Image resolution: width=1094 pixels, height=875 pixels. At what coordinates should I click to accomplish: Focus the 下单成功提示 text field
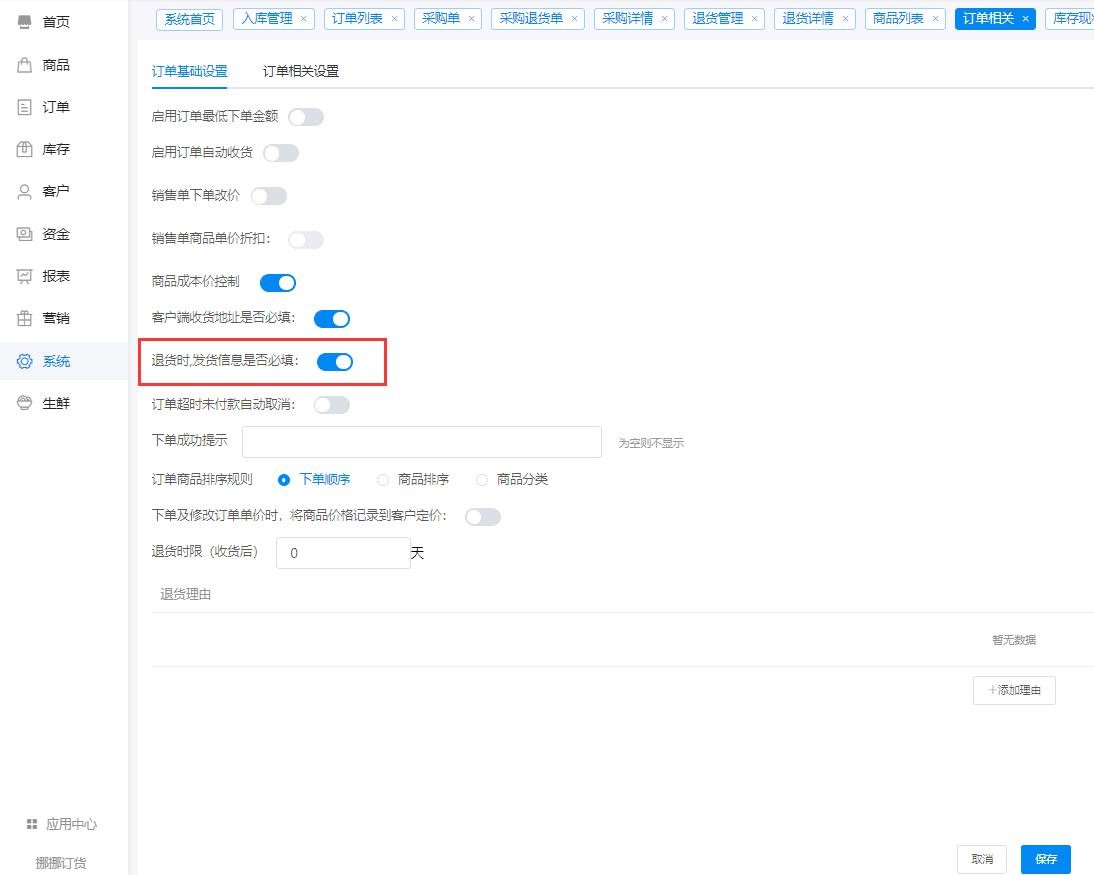421,442
